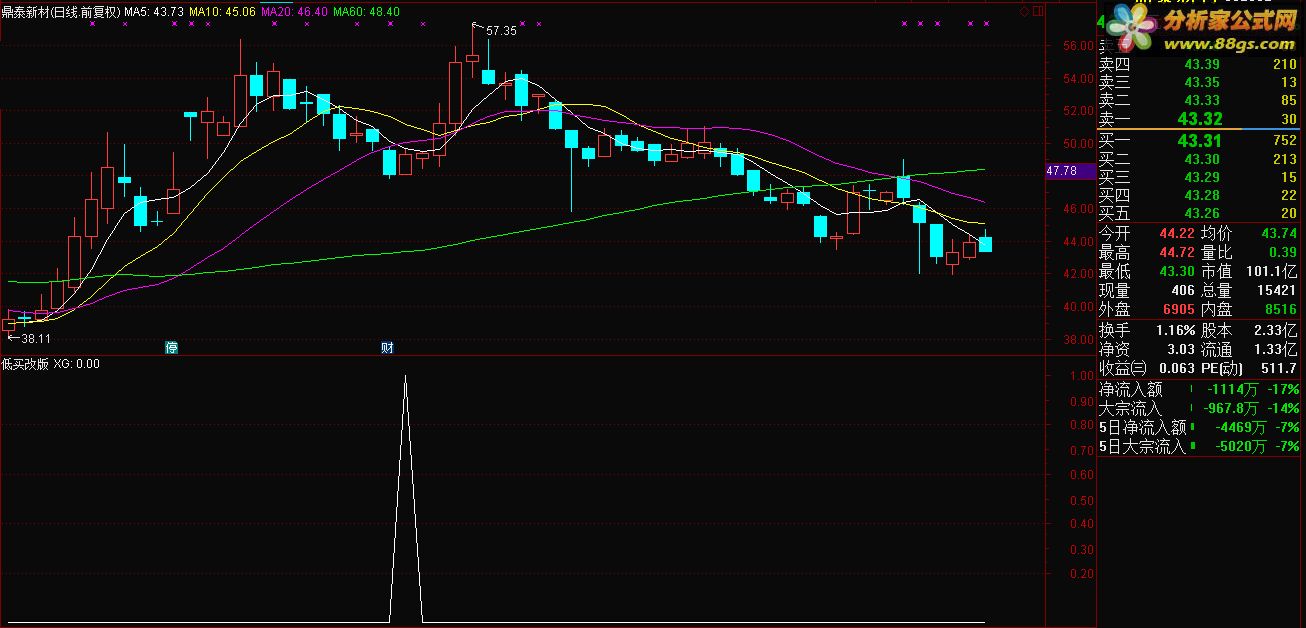Click the 市值 value 101.1亿
The image size is (1306, 628).
coord(1271,272)
